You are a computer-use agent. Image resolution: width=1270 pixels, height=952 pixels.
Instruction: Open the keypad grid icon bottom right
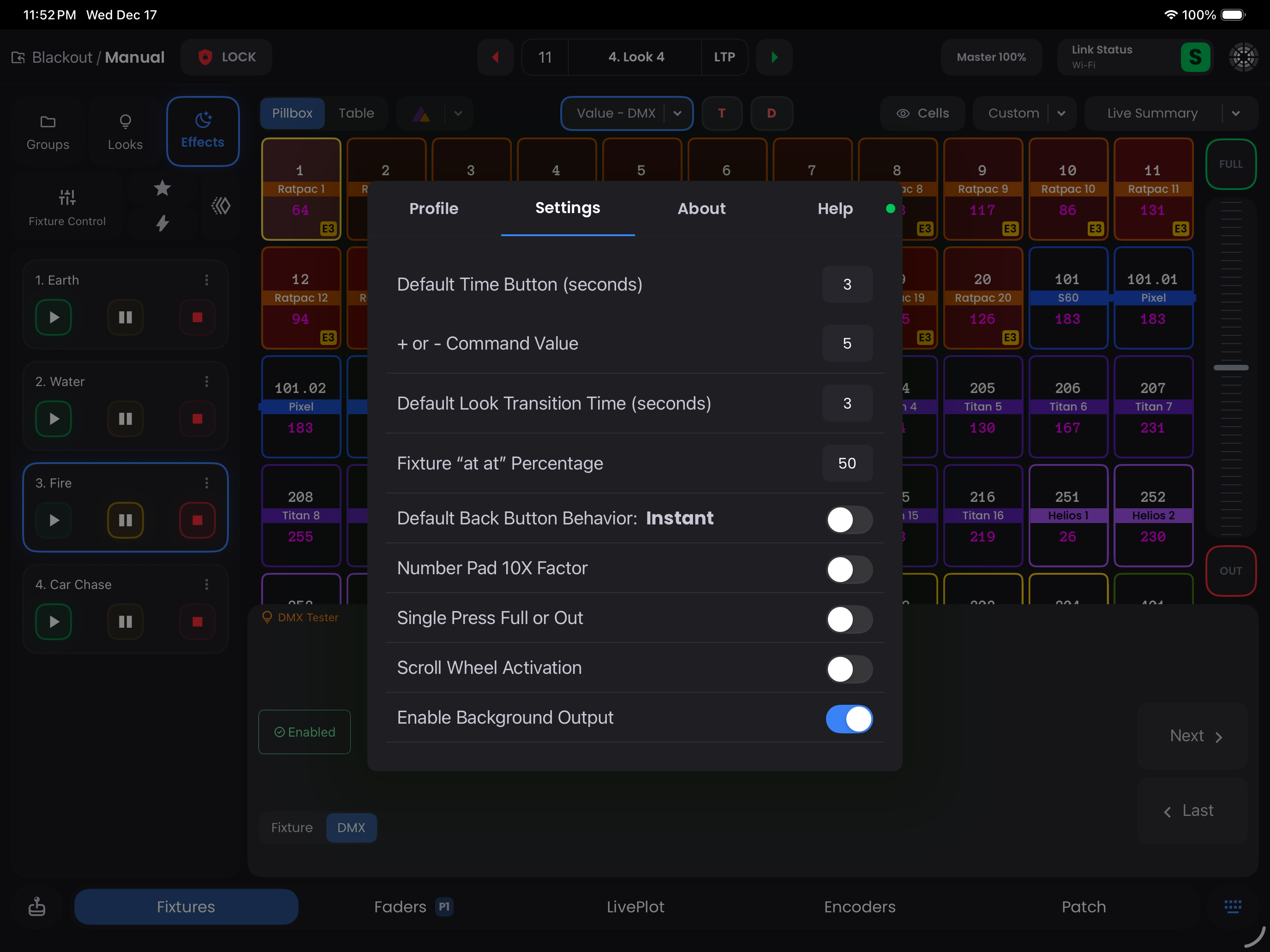(x=1232, y=906)
